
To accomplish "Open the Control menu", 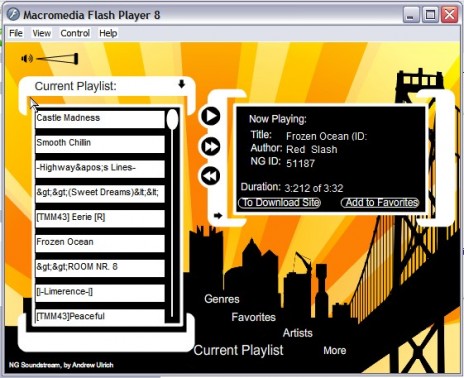I will point(75,33).
